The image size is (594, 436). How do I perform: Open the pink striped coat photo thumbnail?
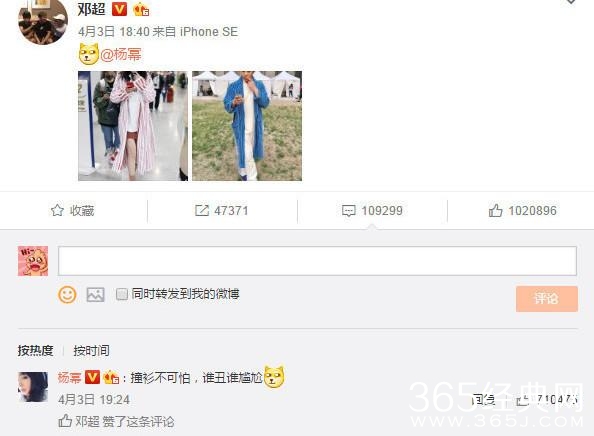pos(133,126)
